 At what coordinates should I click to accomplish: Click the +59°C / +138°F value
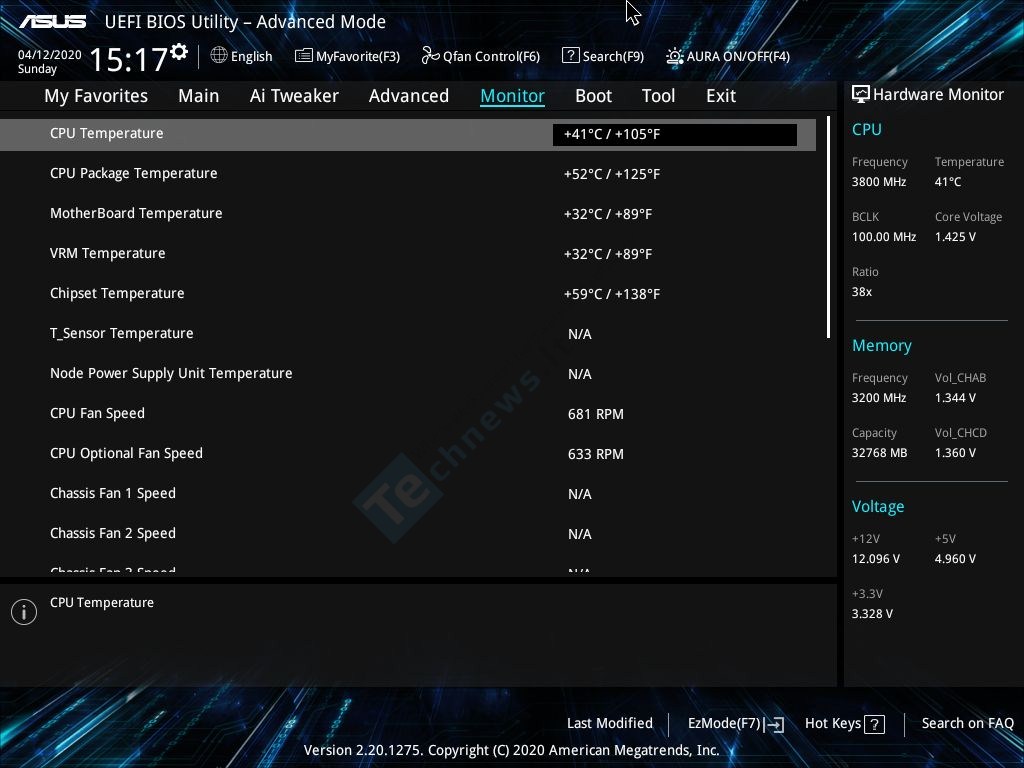pos(612,294)
